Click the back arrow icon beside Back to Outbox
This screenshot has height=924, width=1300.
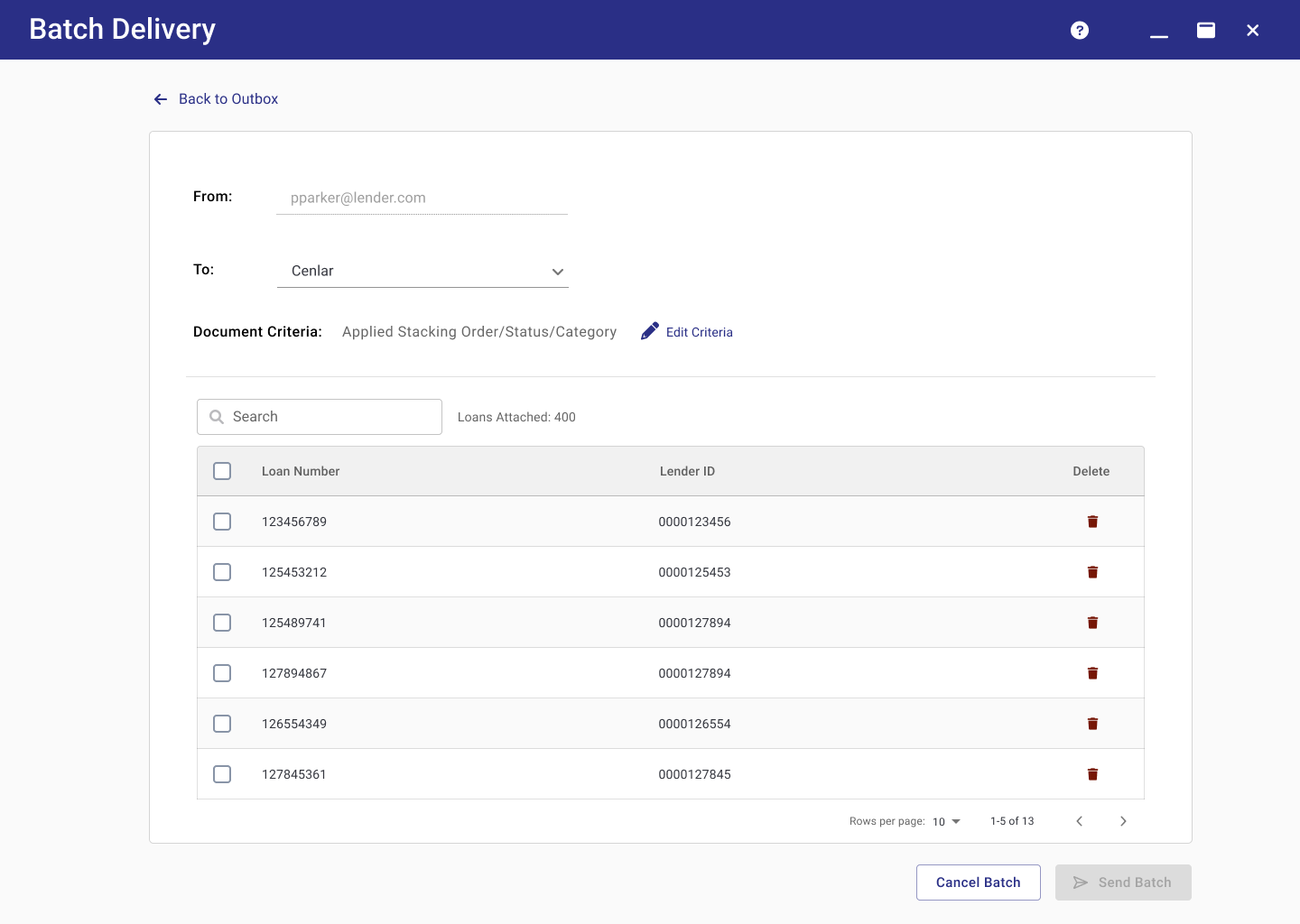pyautogui.click(x=161, y=99)
